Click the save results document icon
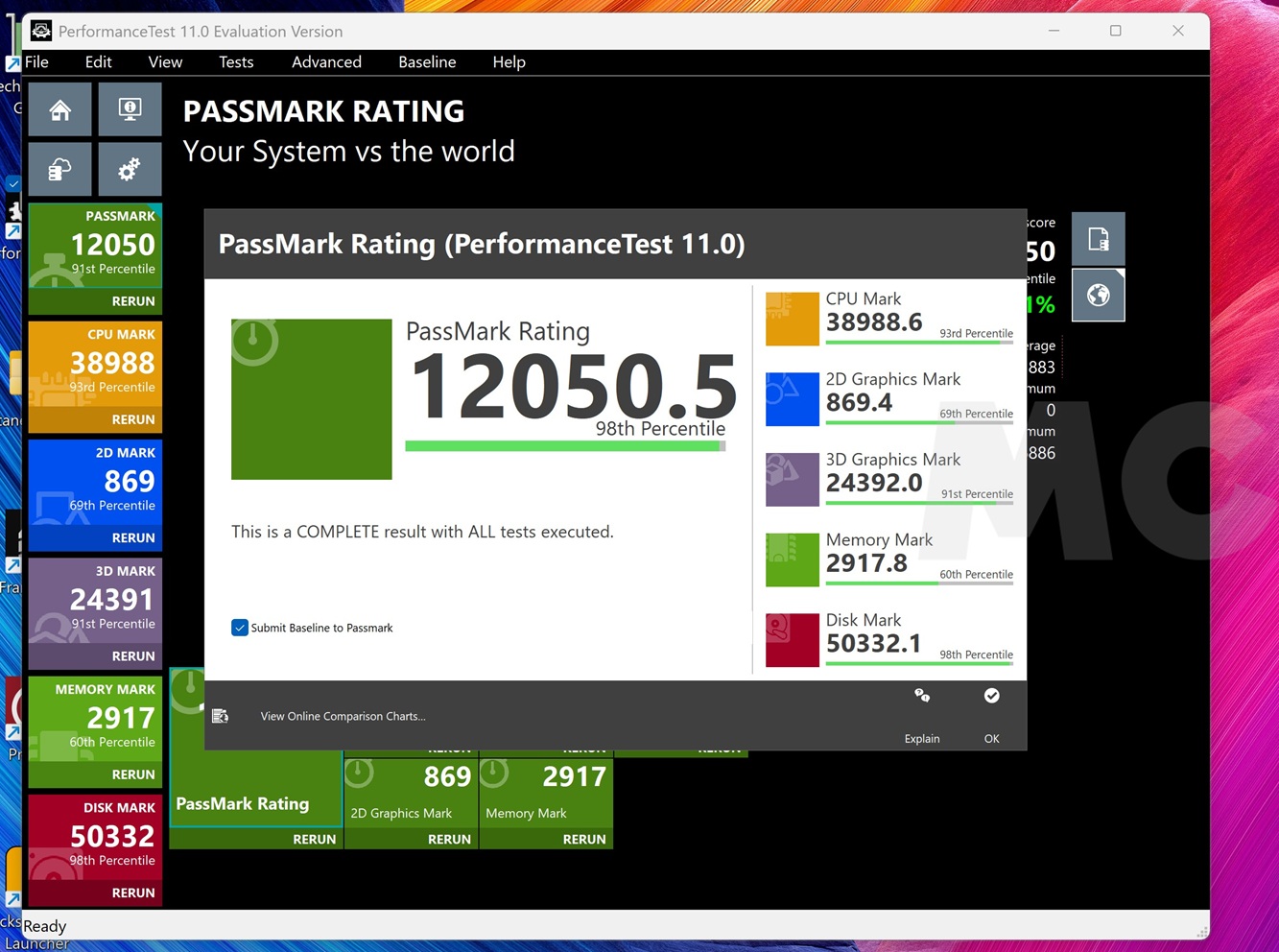This screenshot has width=1279, height=952. 1098,238
